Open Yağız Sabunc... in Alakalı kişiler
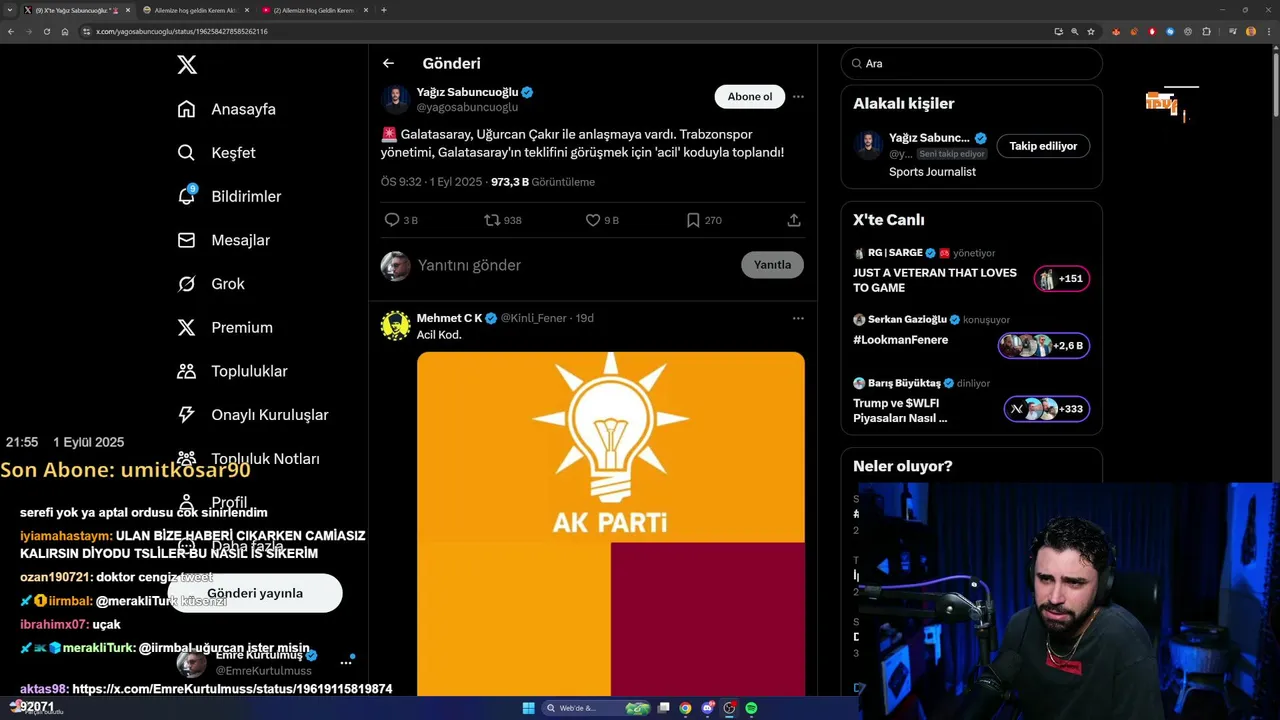This screenshot has height=720, width=1280. pyautogui.click(x=929, y=138)
